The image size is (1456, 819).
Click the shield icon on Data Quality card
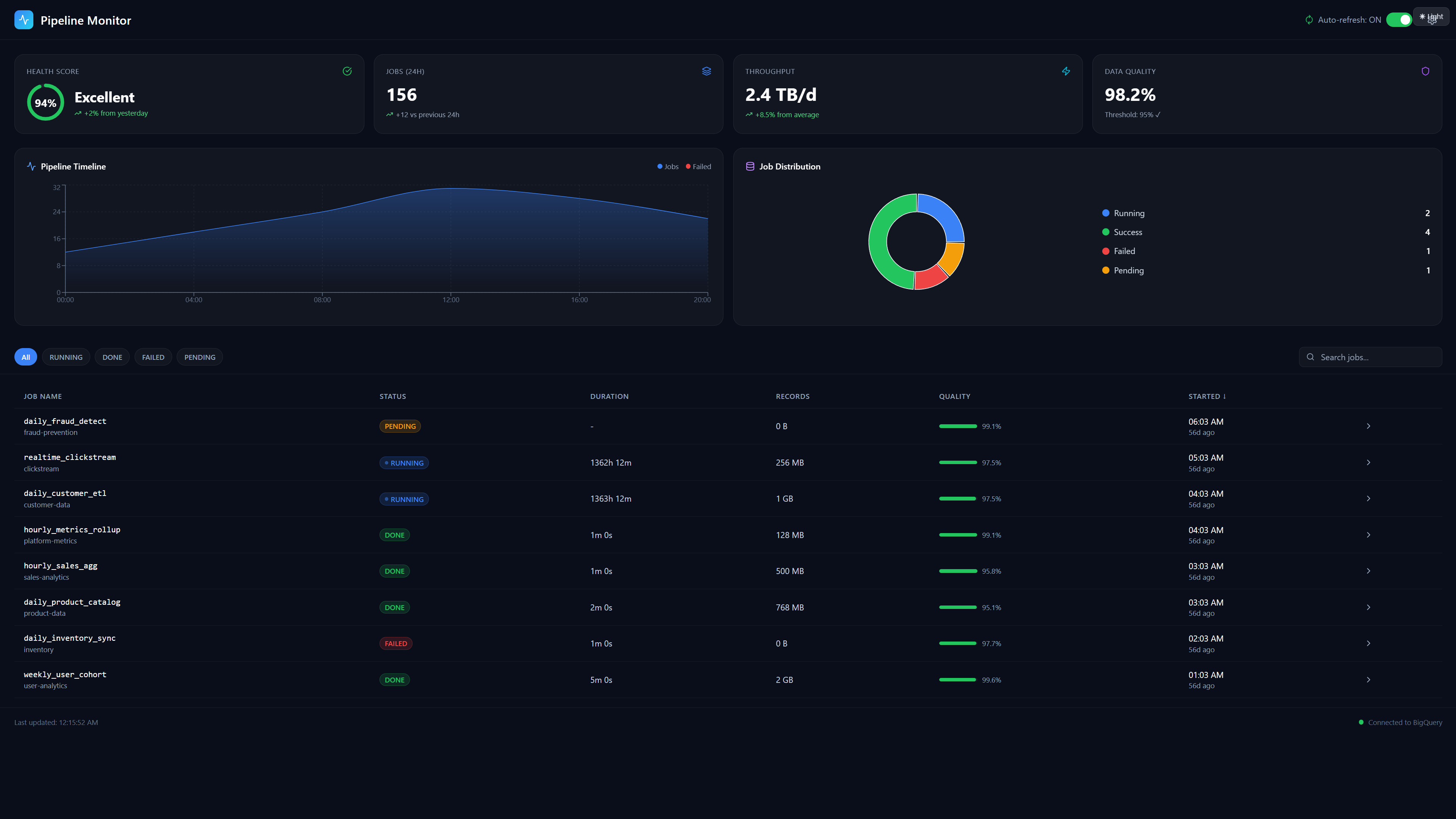[1426, 71]
